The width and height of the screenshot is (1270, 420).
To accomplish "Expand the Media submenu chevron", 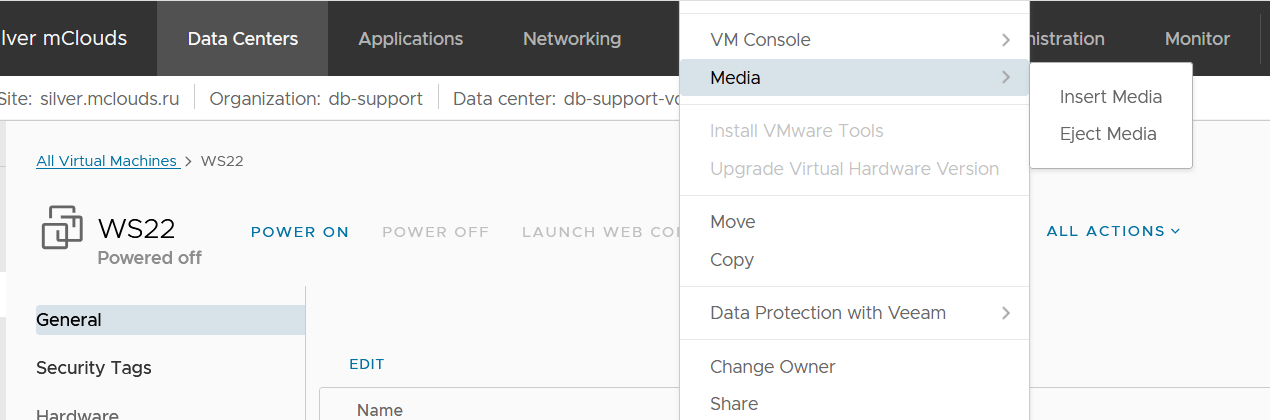I will (1005, 77).
